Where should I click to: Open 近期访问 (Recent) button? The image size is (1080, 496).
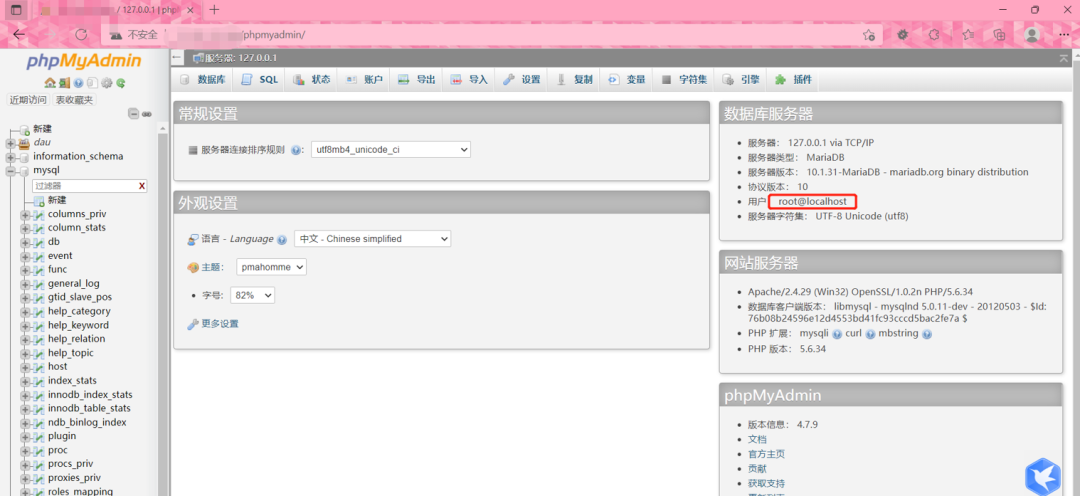tap(28, 100)
